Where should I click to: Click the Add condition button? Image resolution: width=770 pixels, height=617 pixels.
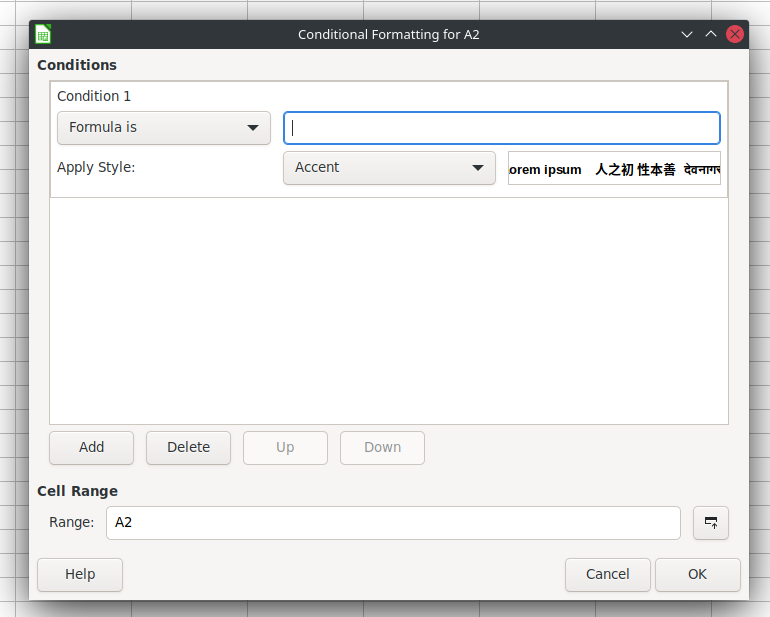[91, 448]
